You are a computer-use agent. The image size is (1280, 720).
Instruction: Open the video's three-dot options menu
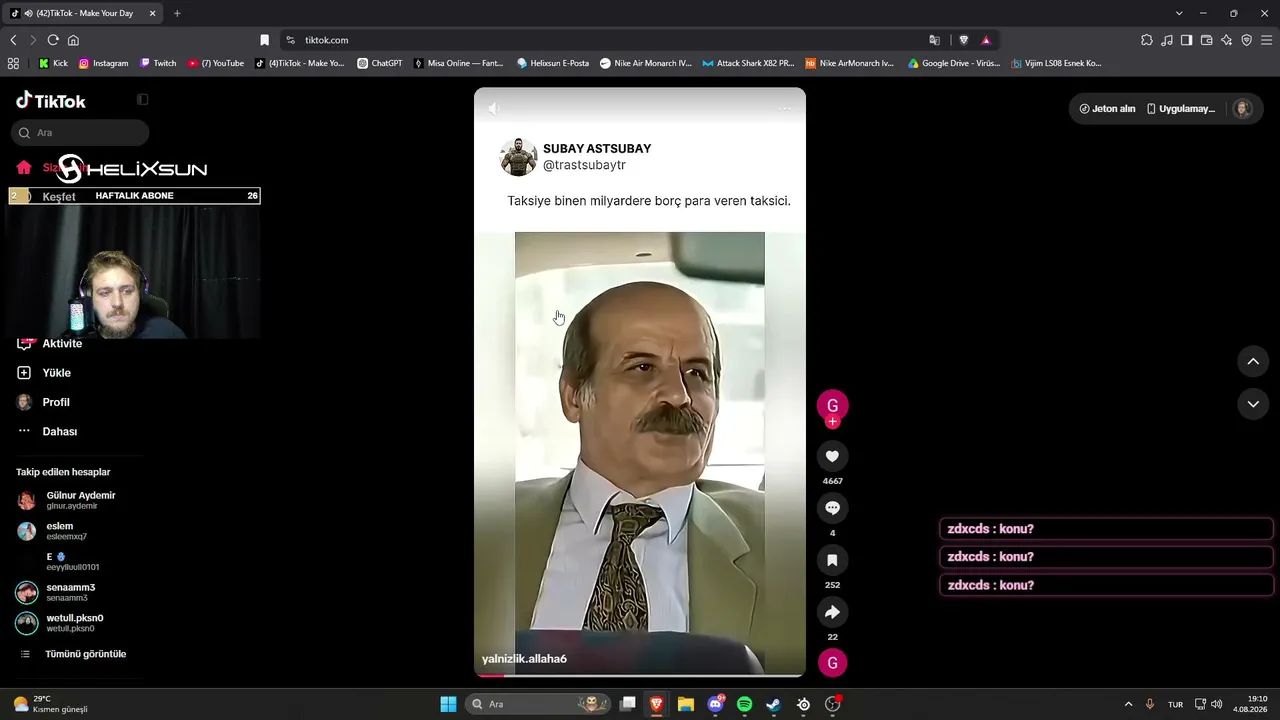tap(785, 108)
